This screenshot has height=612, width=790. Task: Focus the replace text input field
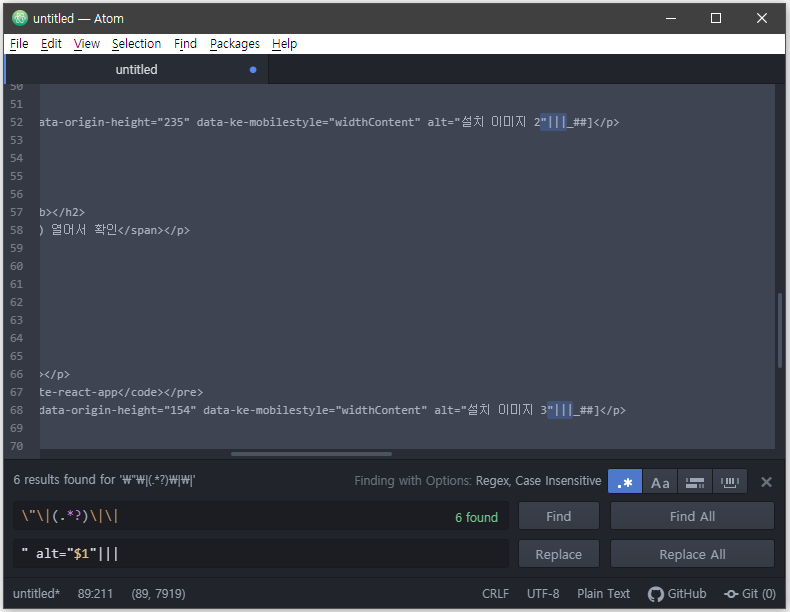coord(260,554)
